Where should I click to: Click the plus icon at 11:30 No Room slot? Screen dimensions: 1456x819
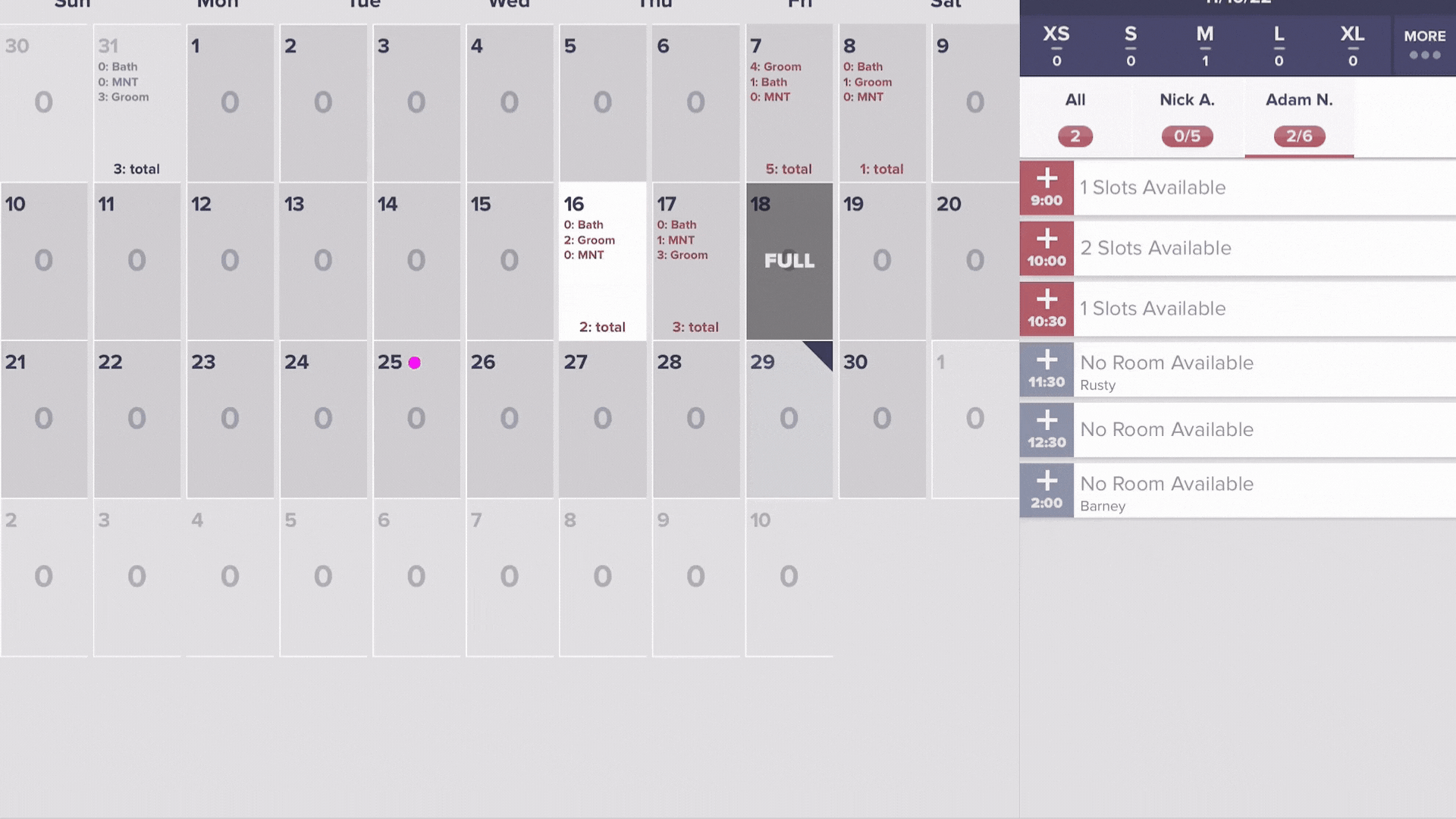(x=1046, y=360)
